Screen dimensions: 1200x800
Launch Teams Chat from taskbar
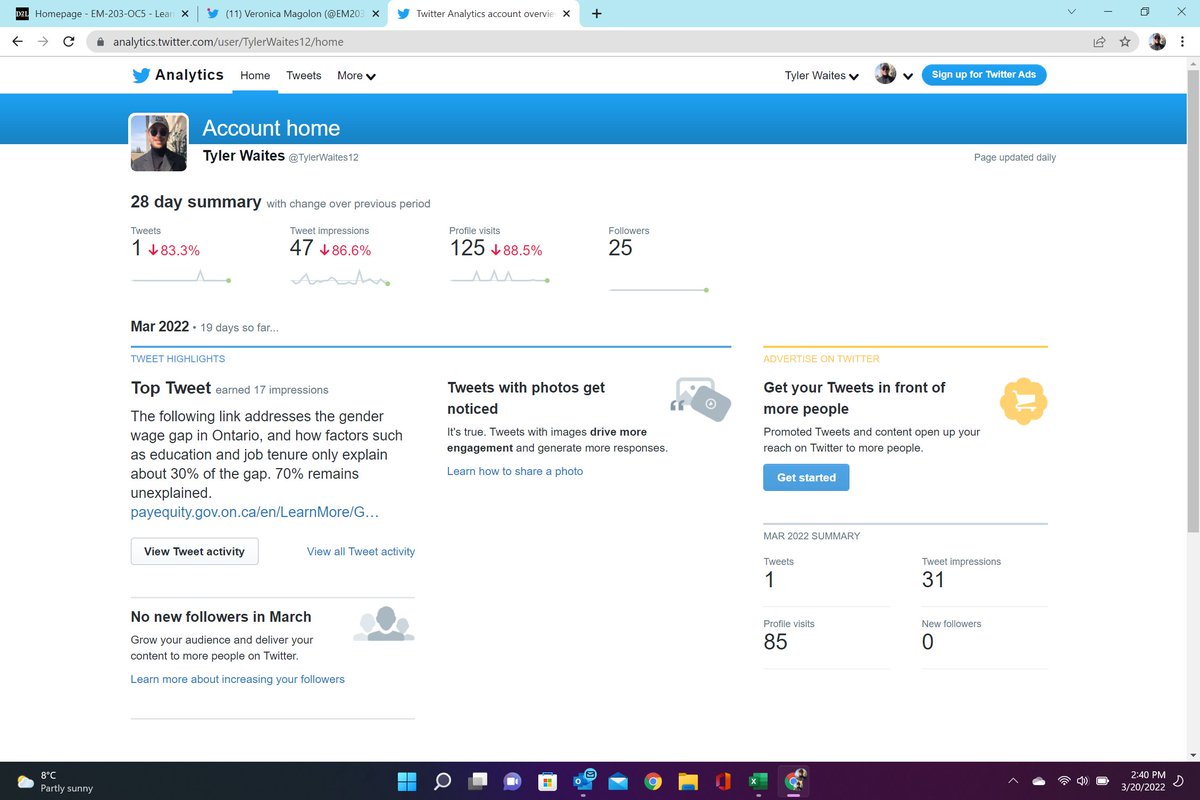click(x=512, y=780)
